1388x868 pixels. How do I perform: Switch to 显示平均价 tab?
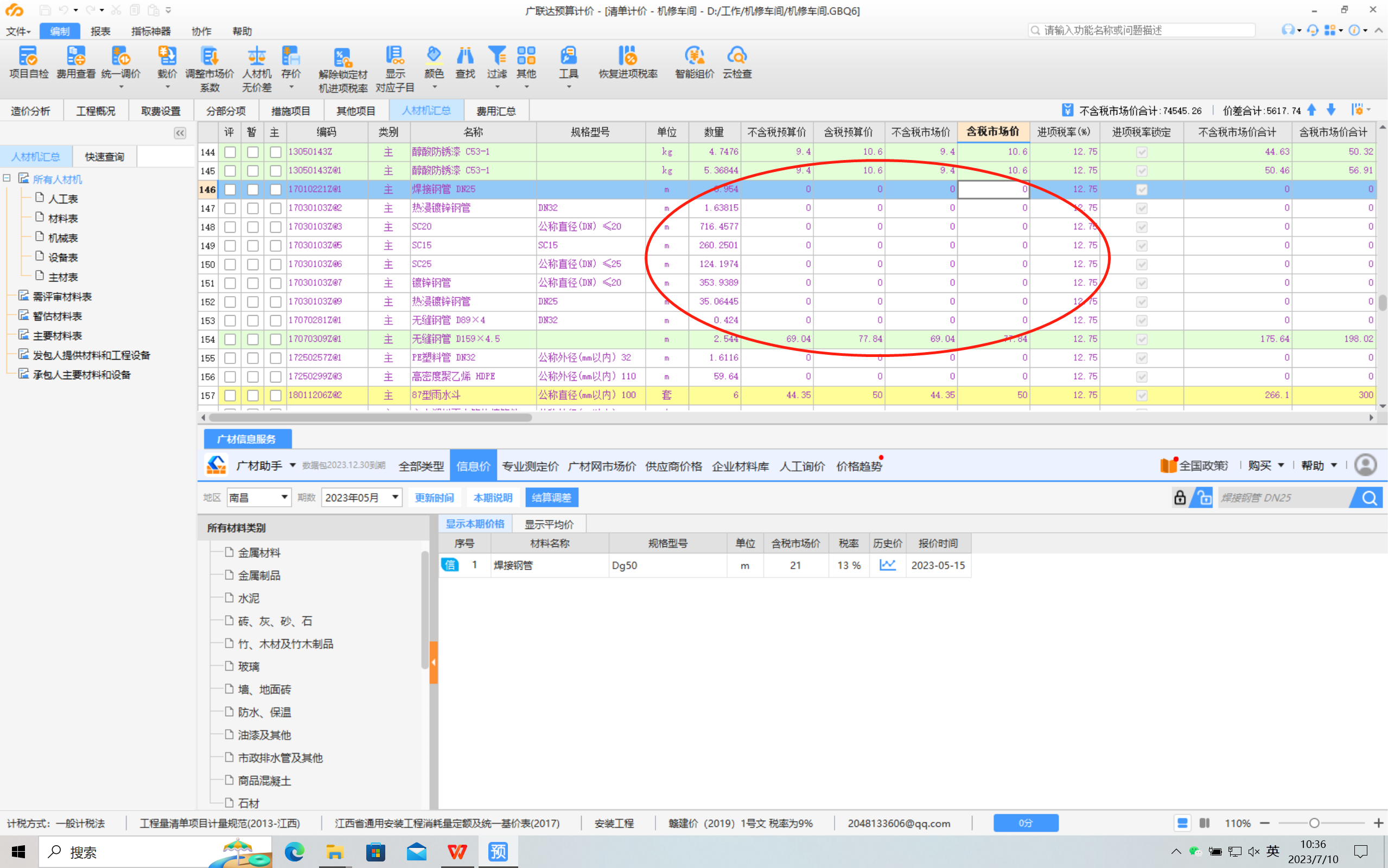pos(549,524)
